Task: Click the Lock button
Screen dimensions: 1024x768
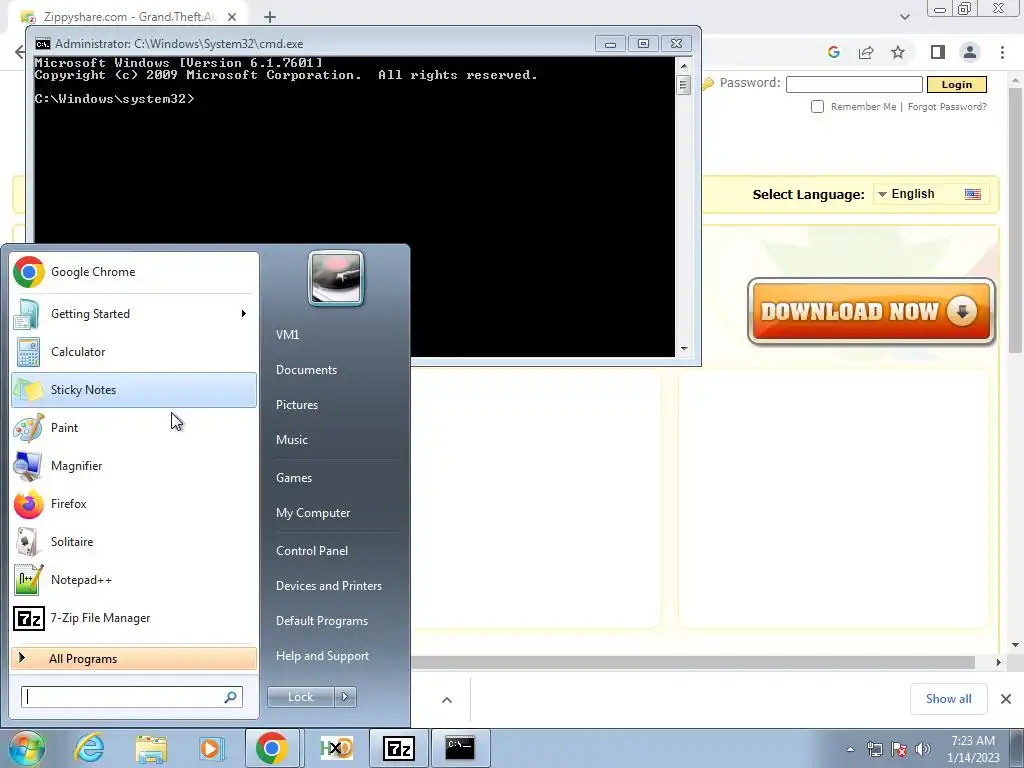Action: pyautogui.click(x=301, y=697)
